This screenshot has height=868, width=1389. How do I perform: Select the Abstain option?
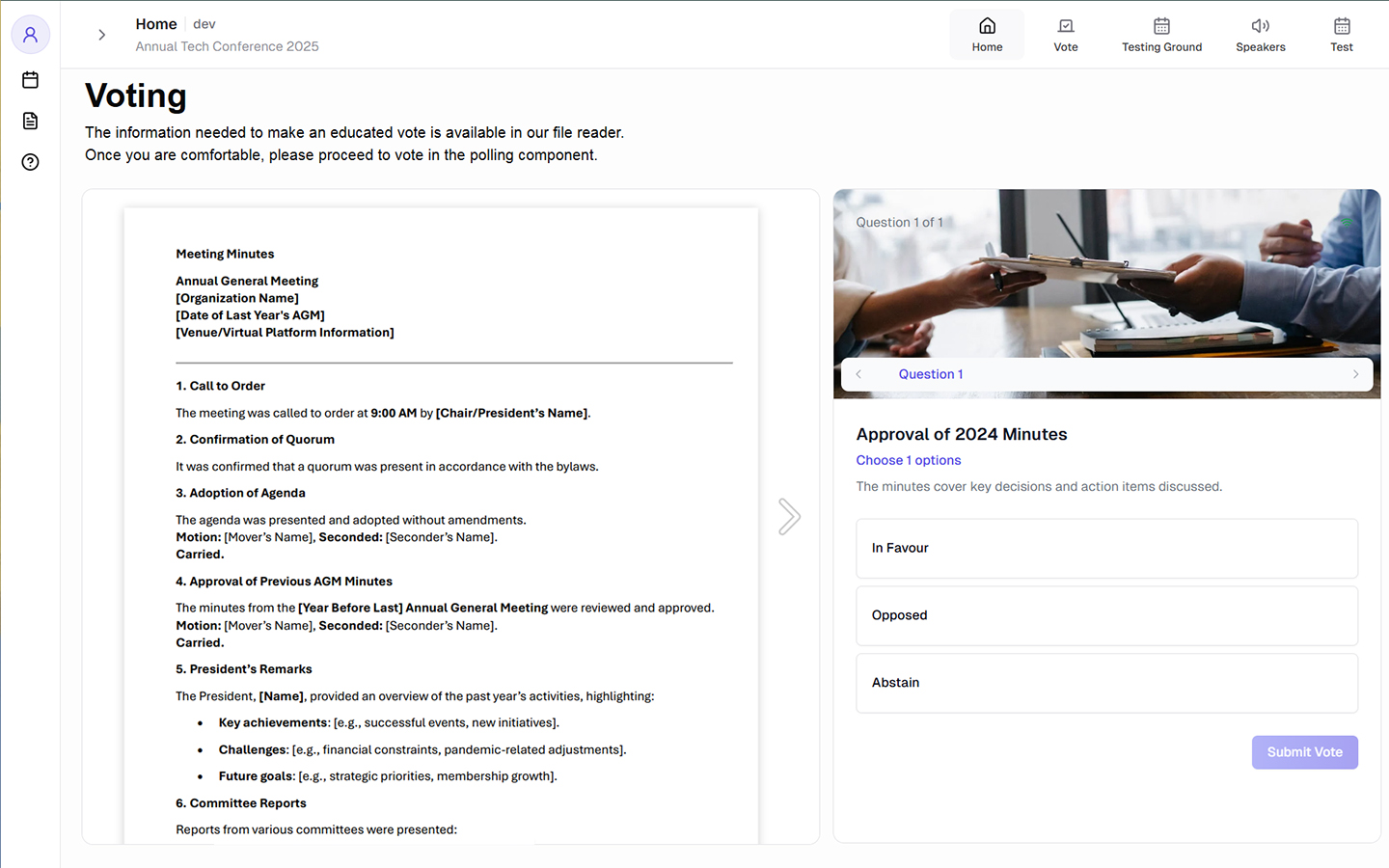(1106, 683)
